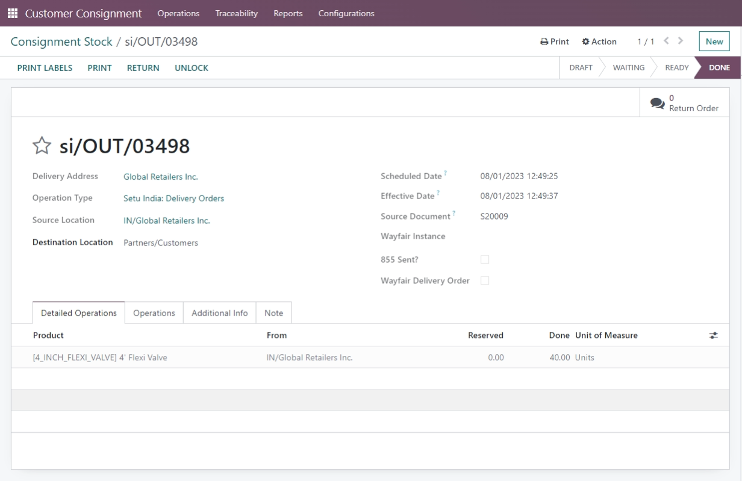Mark si/OUT/03498 as favorite with star

(42, 145)
